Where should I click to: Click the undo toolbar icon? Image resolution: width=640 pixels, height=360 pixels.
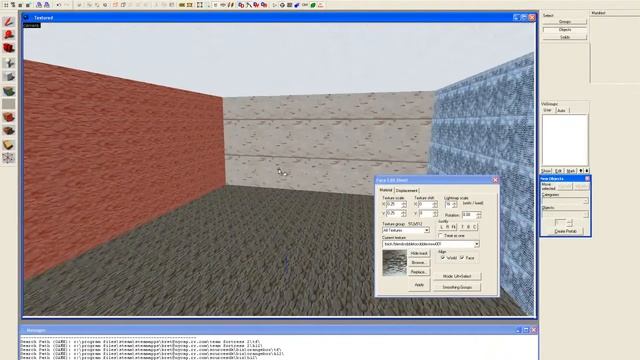[x=58, y=5]
